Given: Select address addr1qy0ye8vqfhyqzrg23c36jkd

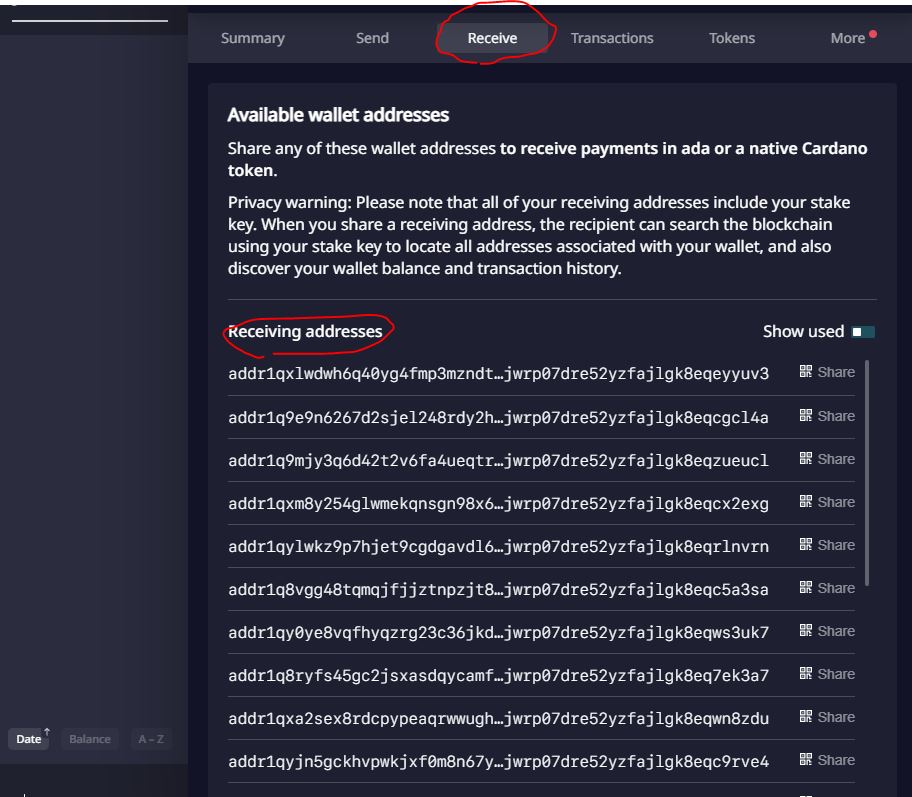Looking at the screenshot, I should coord(498,633).
